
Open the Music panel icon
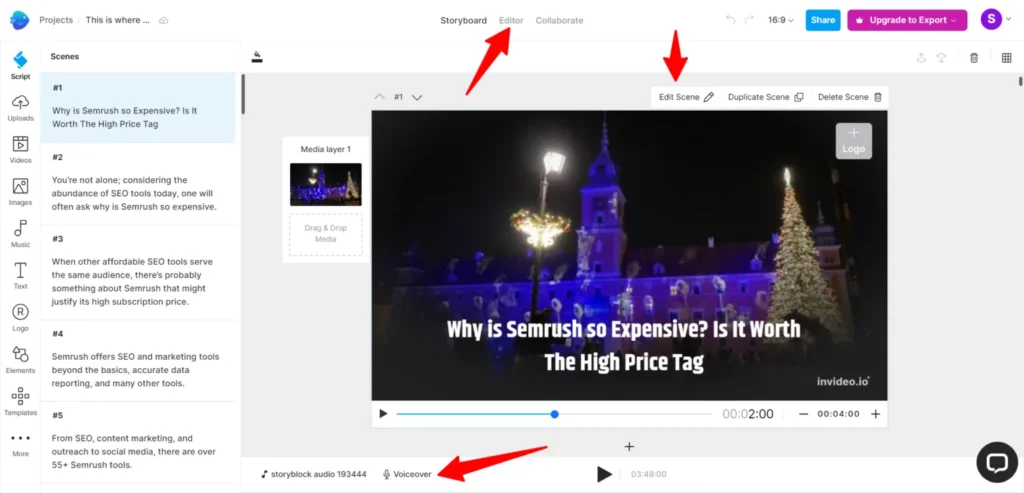(20, 234)
